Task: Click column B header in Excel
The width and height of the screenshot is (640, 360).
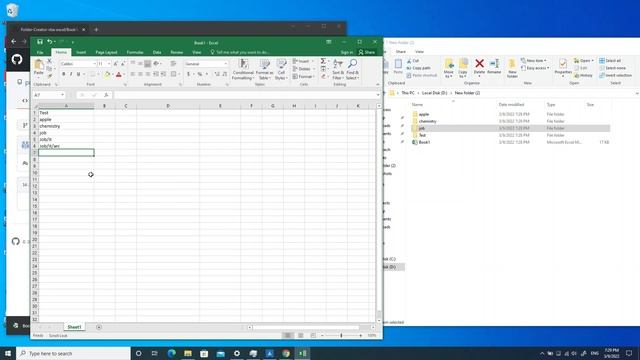Action: pyautogui.click(x=104, y=106)
